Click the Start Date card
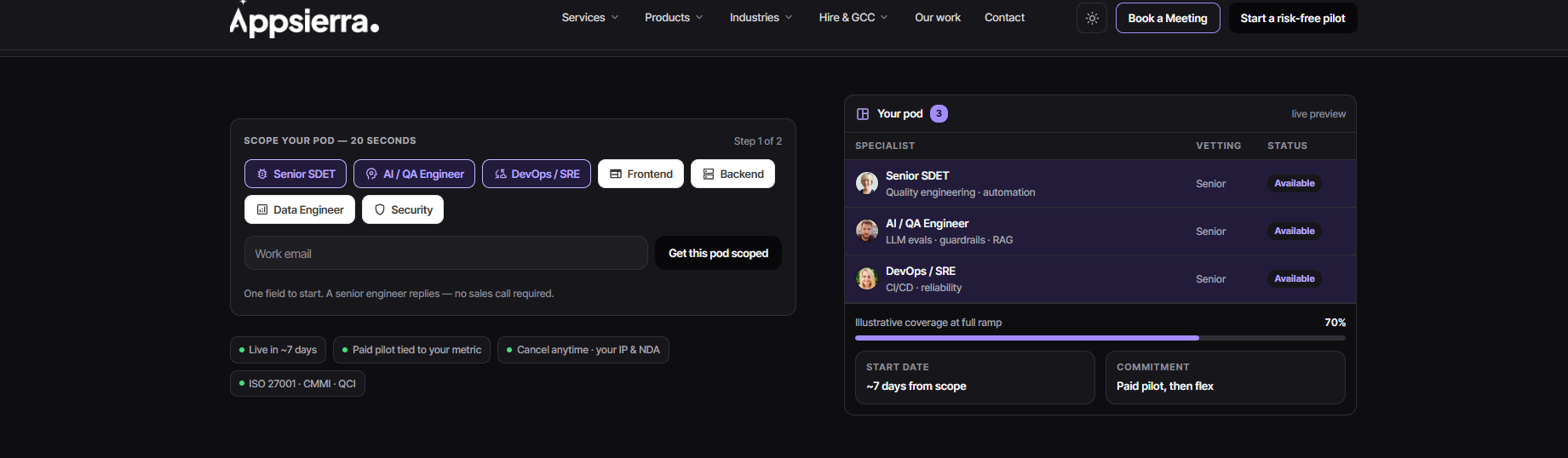Screen dimensions: 1568x458 tap(975, 377)
